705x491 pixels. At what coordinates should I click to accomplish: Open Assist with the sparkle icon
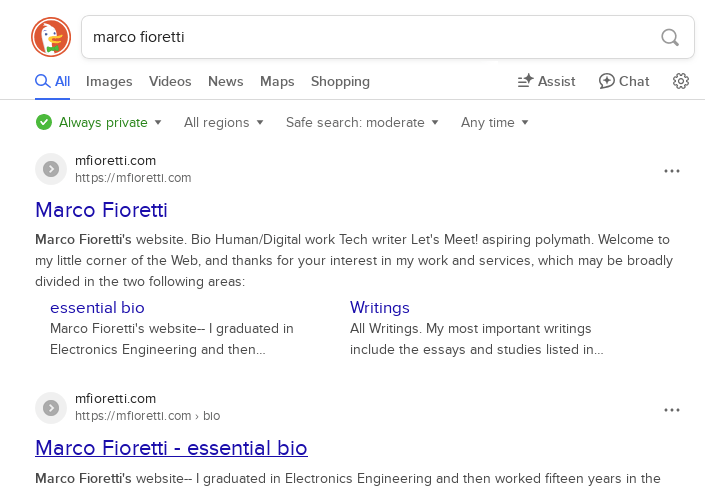click(546, 81)
